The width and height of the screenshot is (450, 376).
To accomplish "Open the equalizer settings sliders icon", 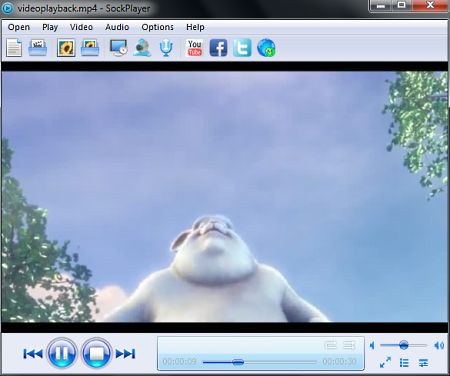I will coord(423,363).
